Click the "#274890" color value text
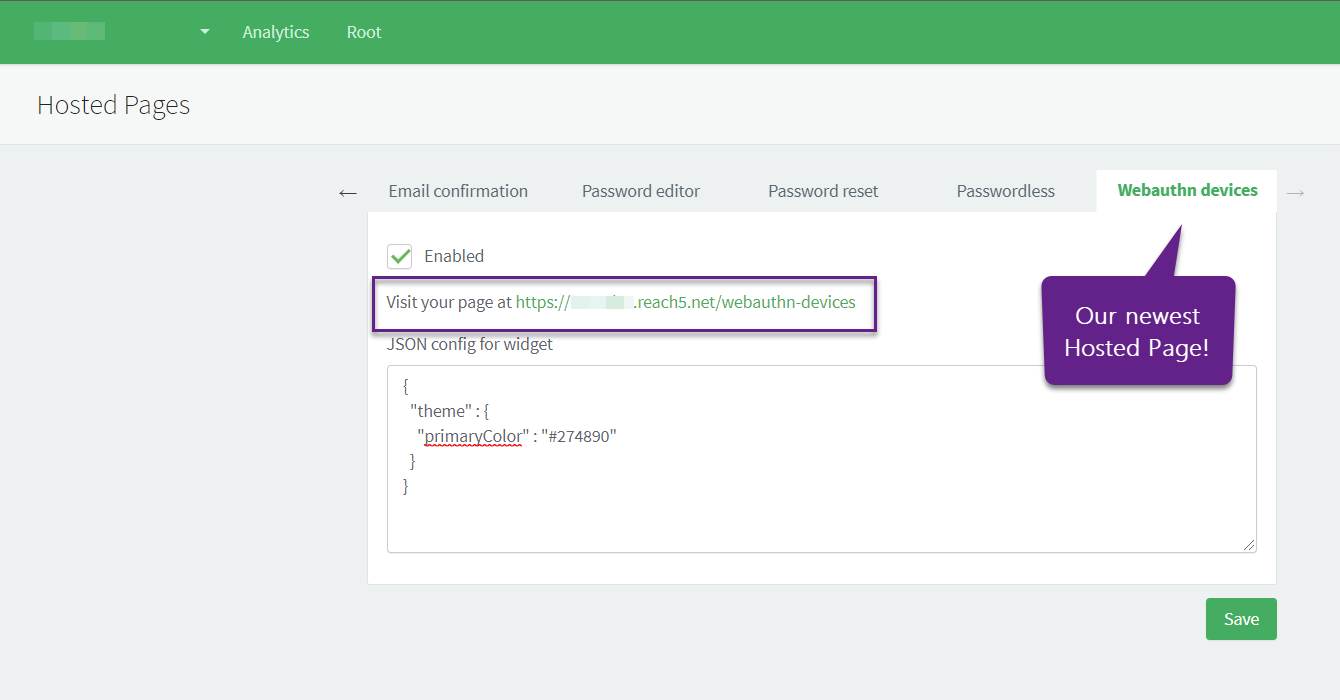 click(x=579, y=436)
